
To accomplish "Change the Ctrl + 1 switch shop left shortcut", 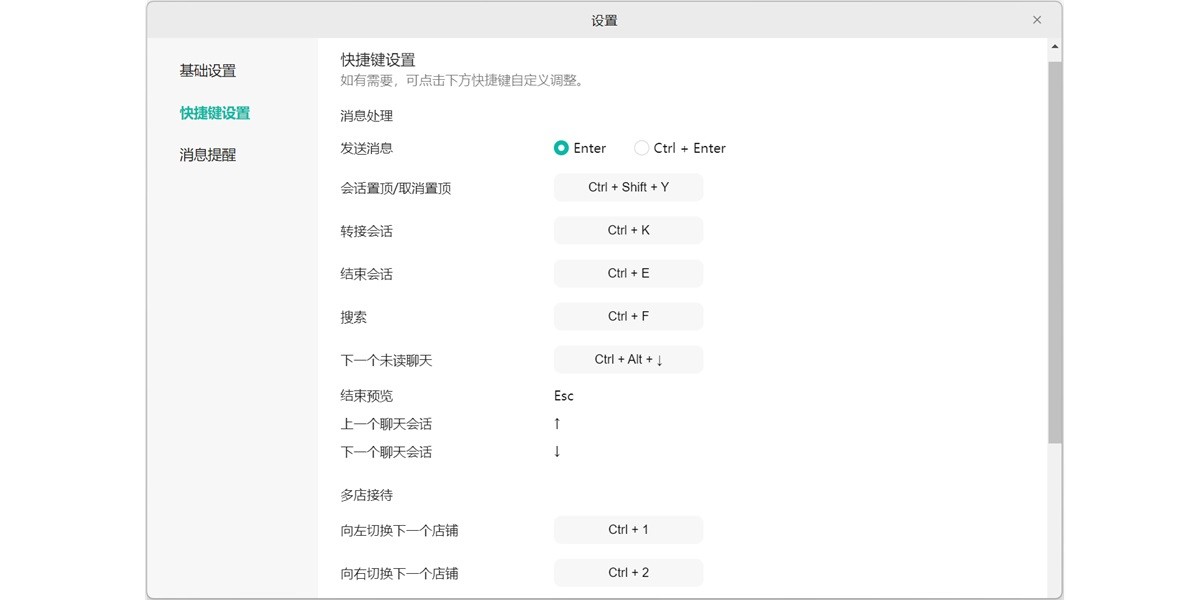I will 627,529.
